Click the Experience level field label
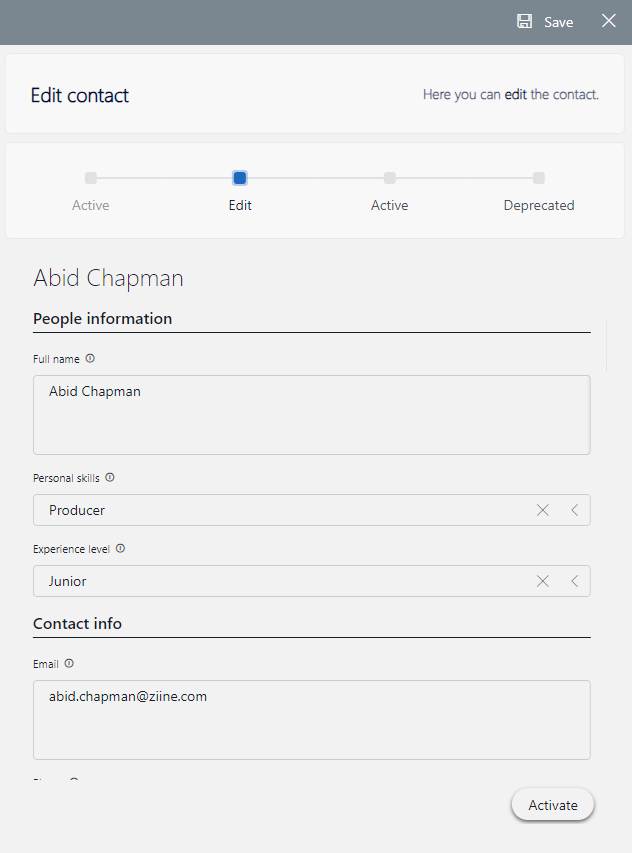This screenshot has width=632, height=853. tap(71, 549)
